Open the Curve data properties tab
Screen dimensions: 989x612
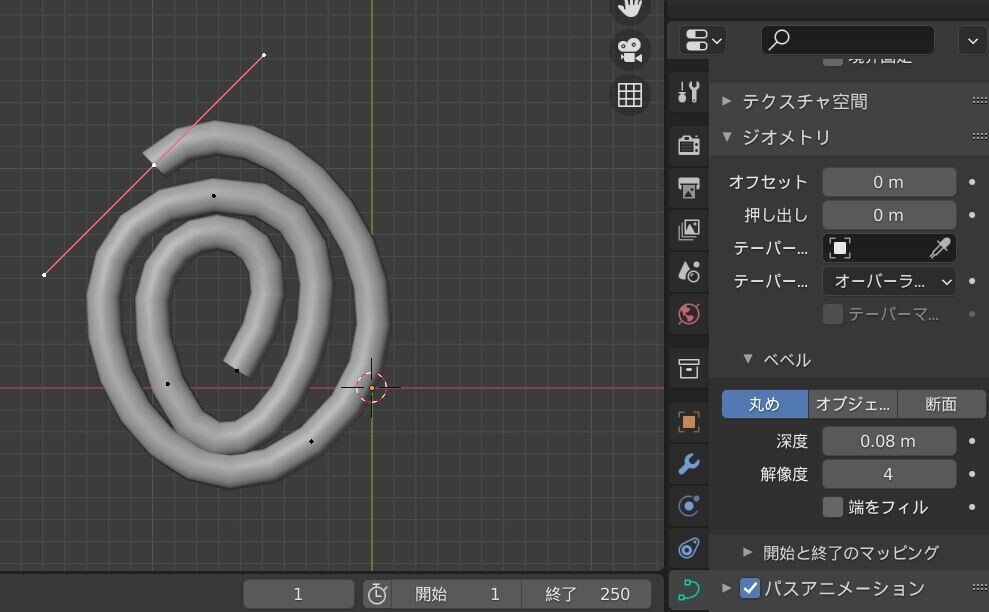[688, 591]
